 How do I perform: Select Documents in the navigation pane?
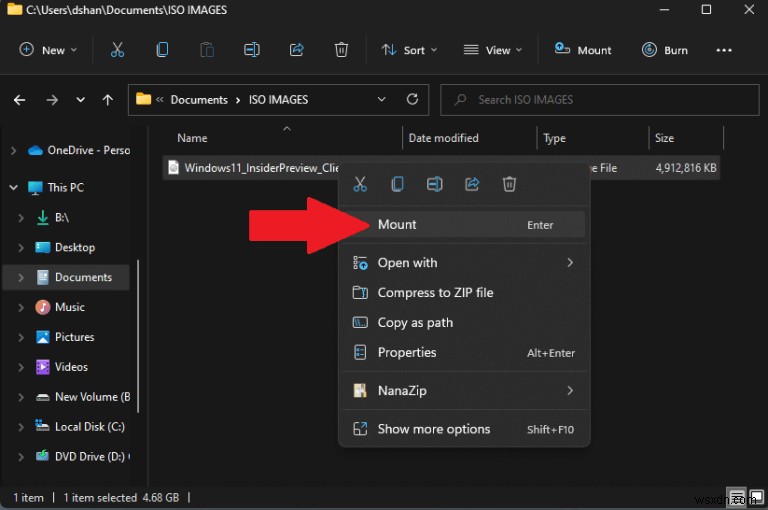point(67,277)
